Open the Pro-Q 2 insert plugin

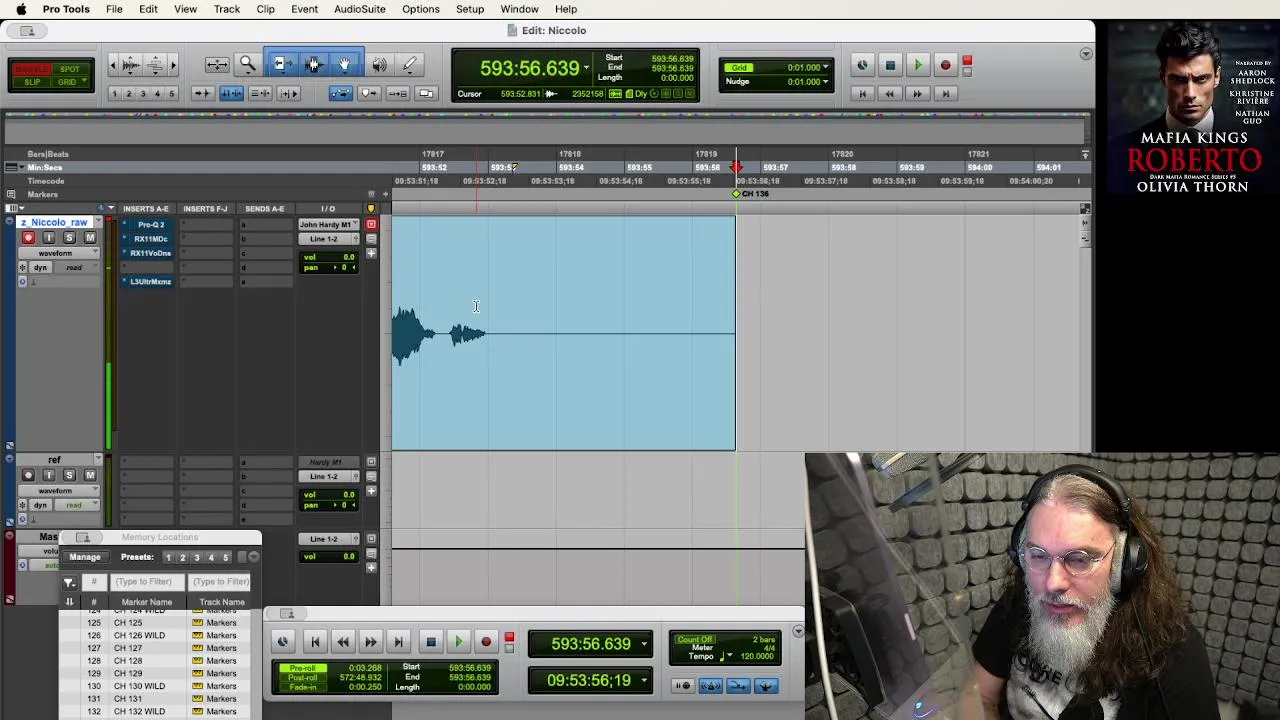tap(151, 225)
